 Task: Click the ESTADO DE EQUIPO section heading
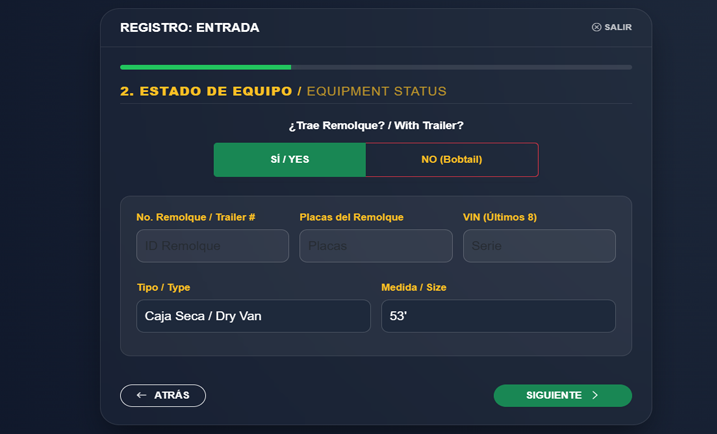pyautogui.click(x=206, y=91)
